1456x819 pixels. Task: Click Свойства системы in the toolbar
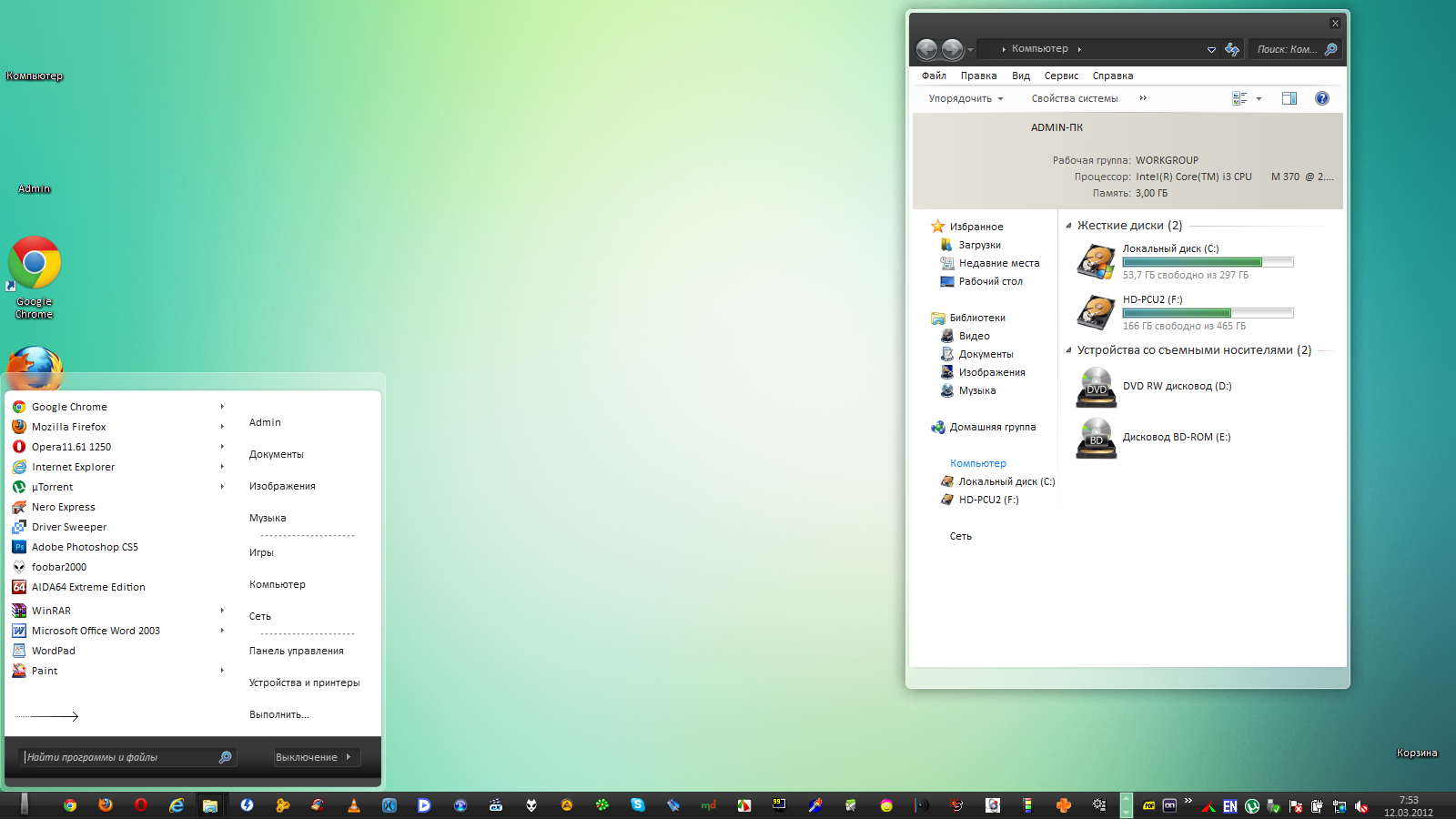[1074, 98]
